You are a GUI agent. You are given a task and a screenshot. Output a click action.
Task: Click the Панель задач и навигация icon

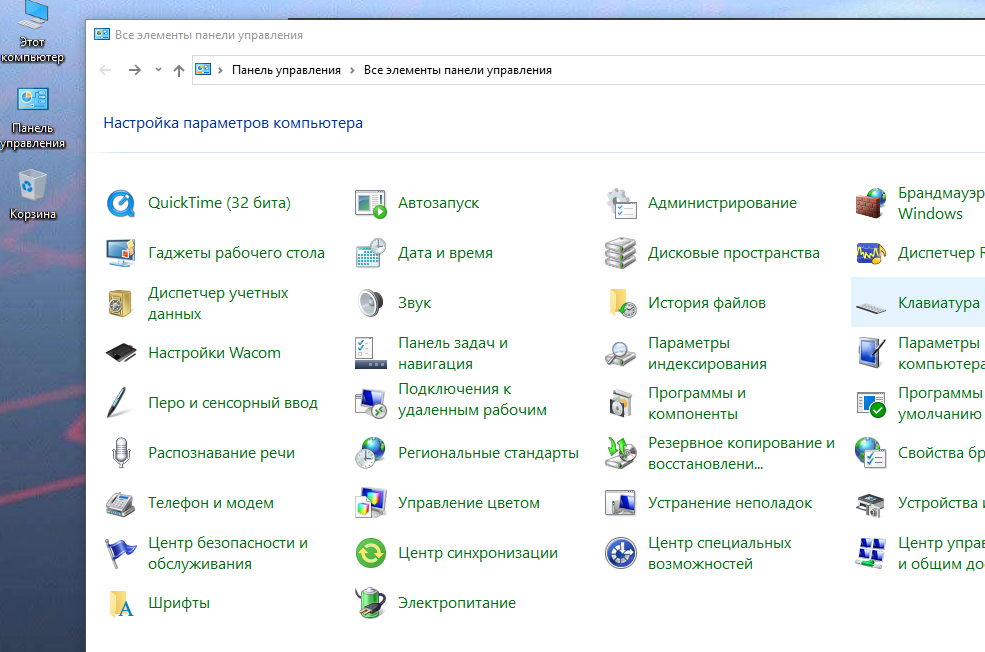(x=371, y=353)
